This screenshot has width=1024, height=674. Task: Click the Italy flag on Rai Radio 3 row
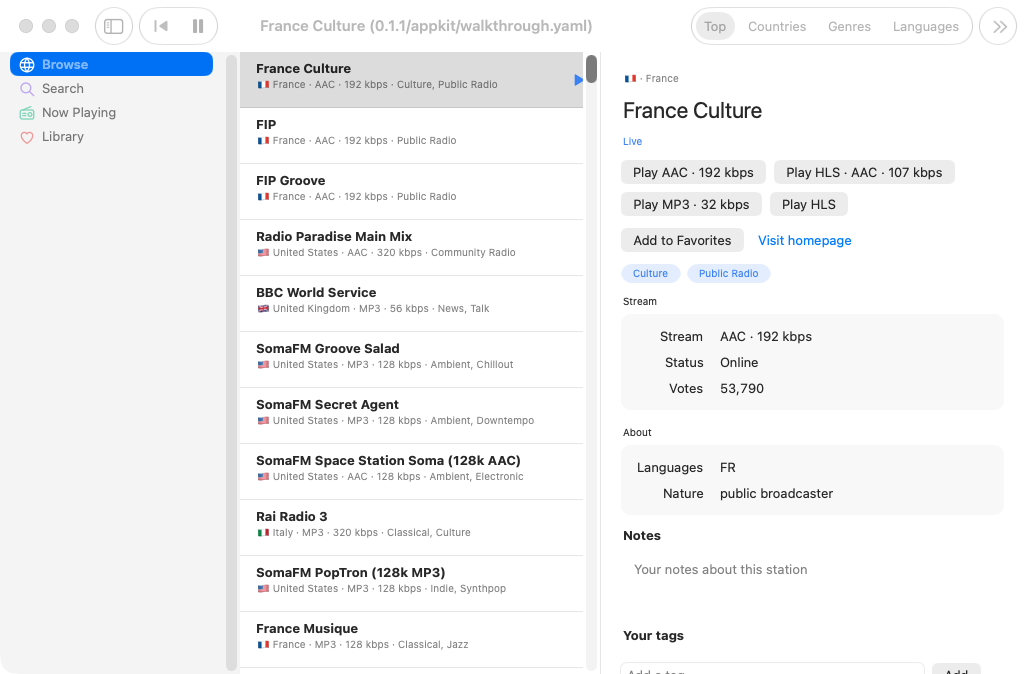(x=263, y=533)
